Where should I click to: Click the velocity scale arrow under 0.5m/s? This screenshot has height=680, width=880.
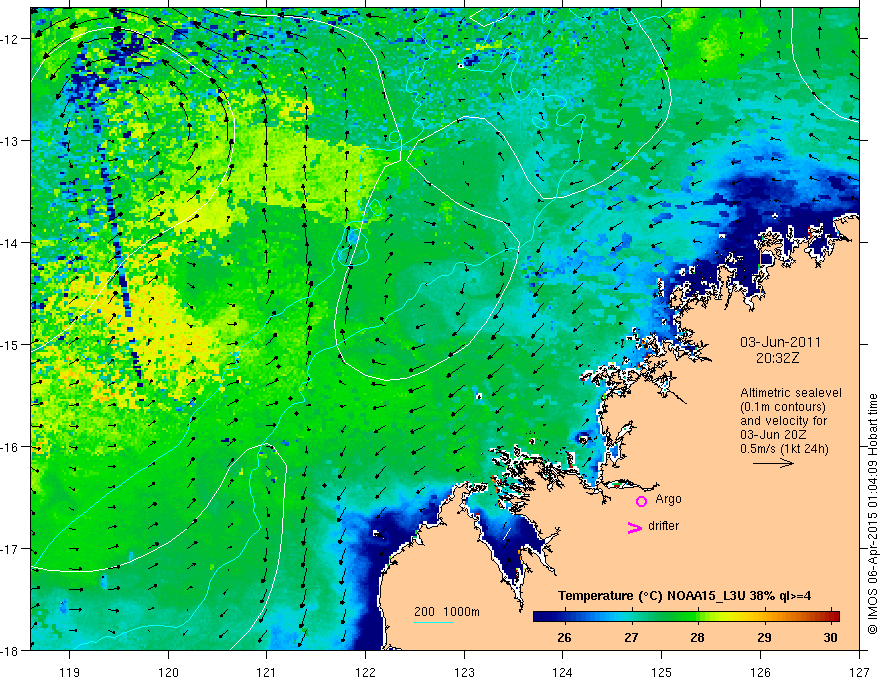pos(773,463)
